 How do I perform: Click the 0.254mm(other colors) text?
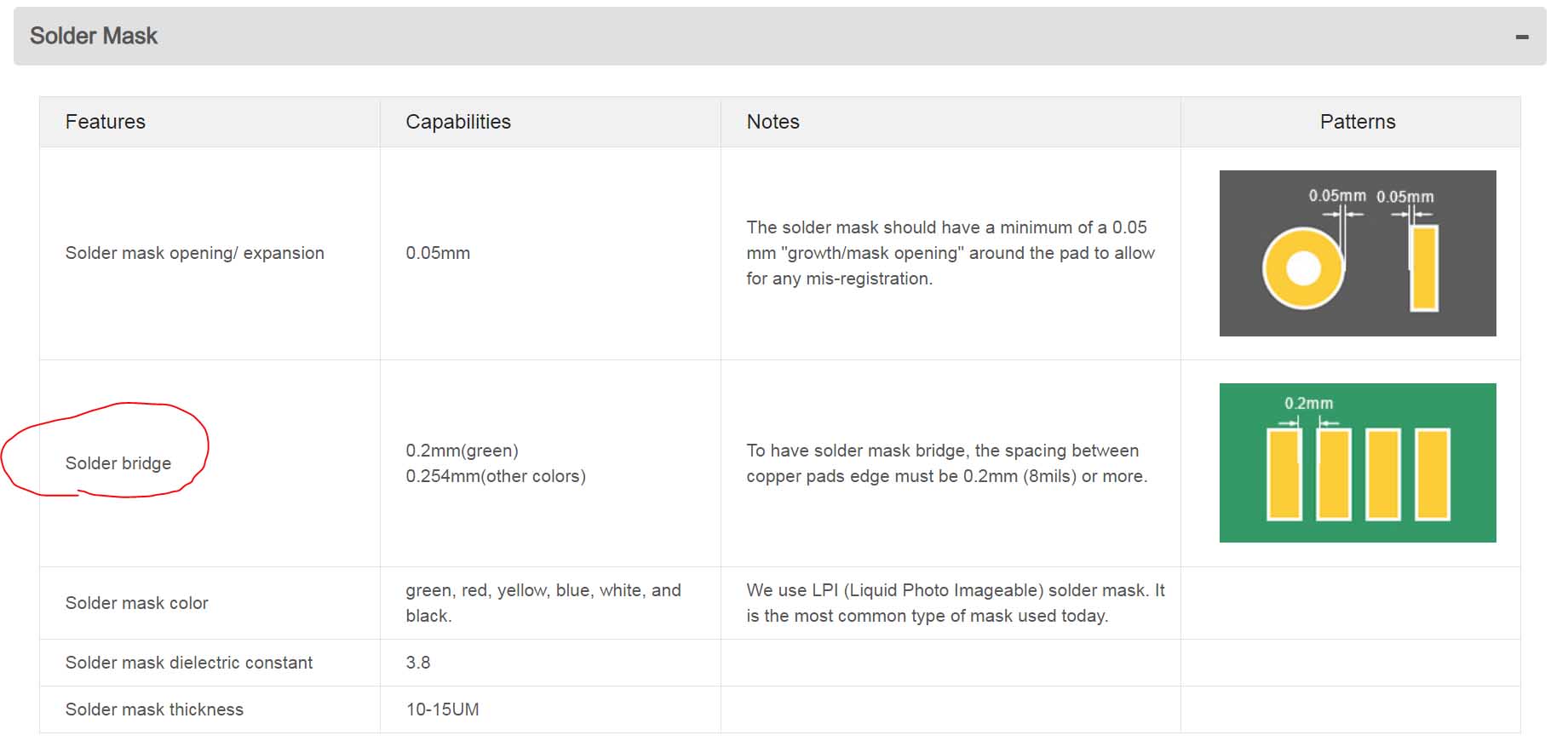(496, 476)
